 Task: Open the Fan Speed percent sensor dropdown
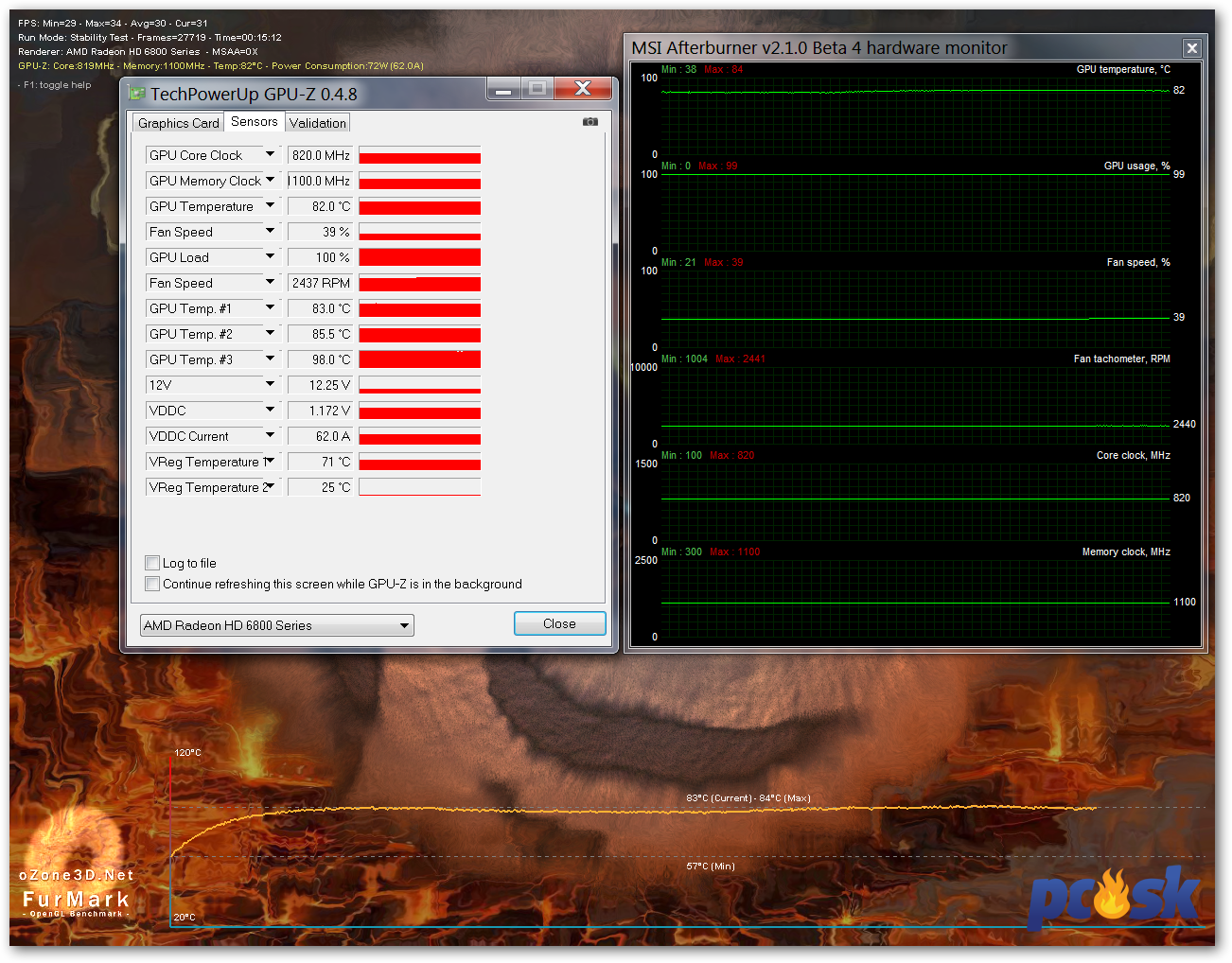click(x=270, y=231)
